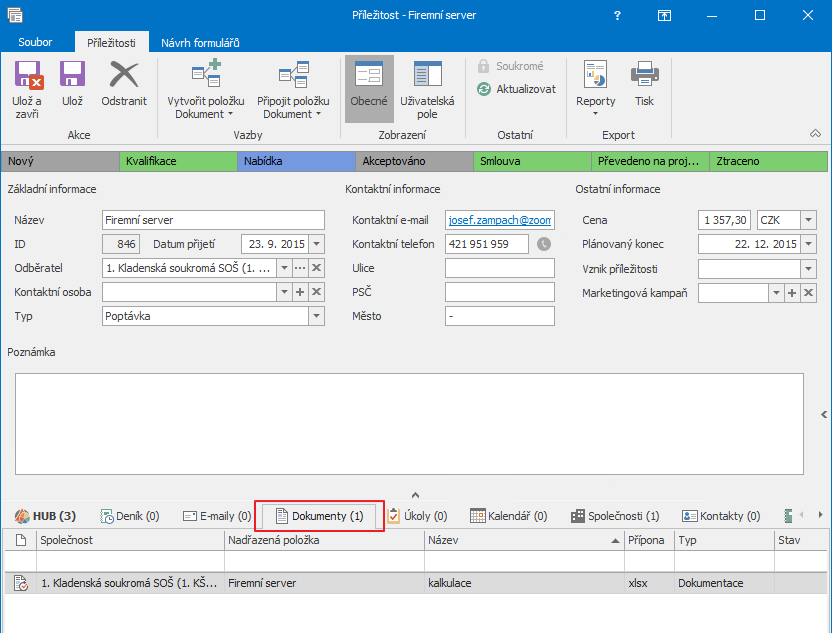The image size is (832, 633).
Task: Open the Úkoly (0) tab
Action: (417, 516)
